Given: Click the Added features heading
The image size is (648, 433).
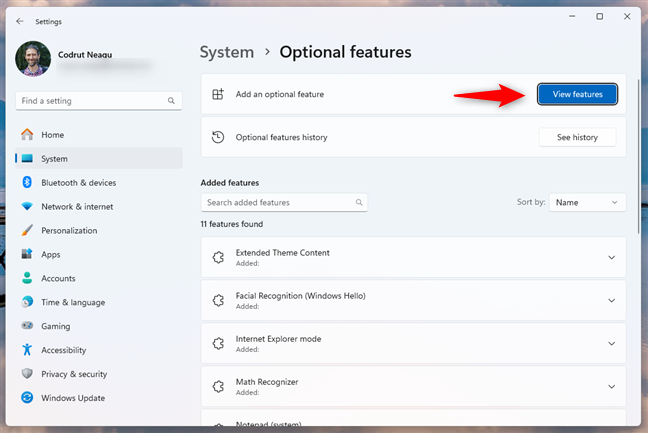Looking at the screenshot, I should (x=230, y=183).
